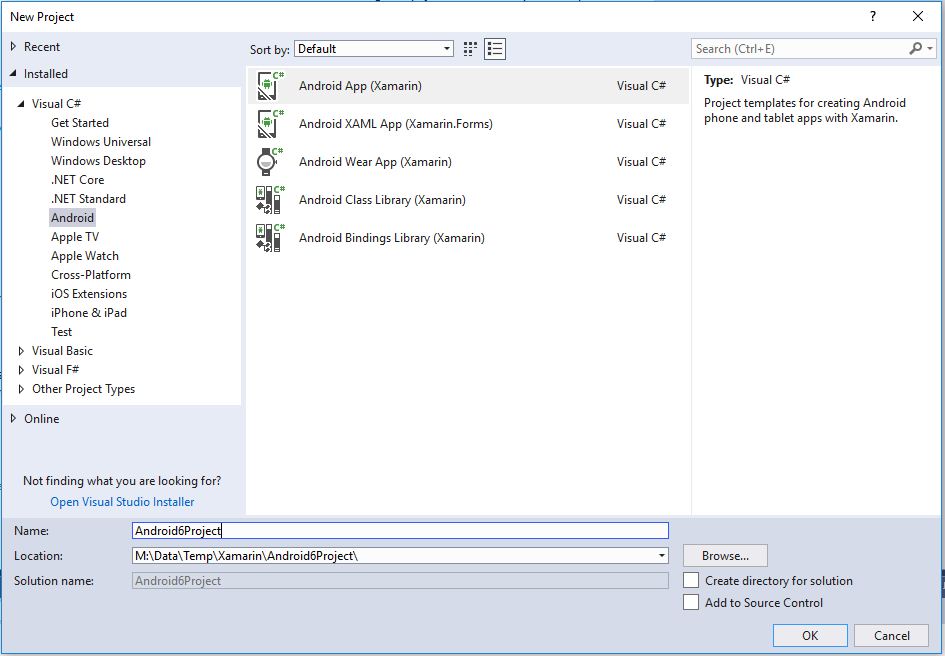Switch to medium icons view
The width and height of the screenshot is (945, 656).
(470, 49)
